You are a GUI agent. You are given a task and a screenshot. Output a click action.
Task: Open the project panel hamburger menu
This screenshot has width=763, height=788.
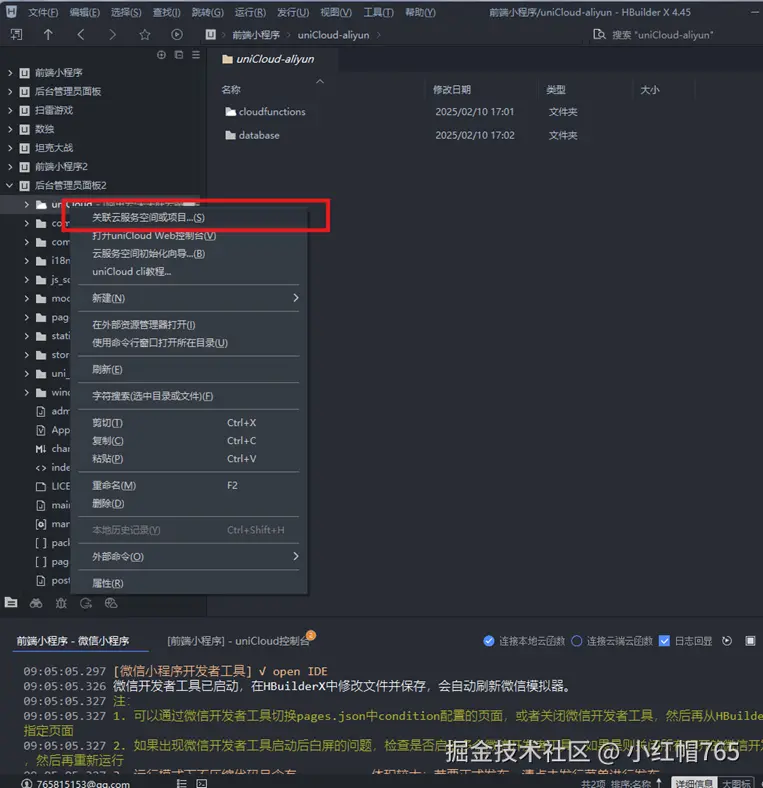tap(196, 55)
